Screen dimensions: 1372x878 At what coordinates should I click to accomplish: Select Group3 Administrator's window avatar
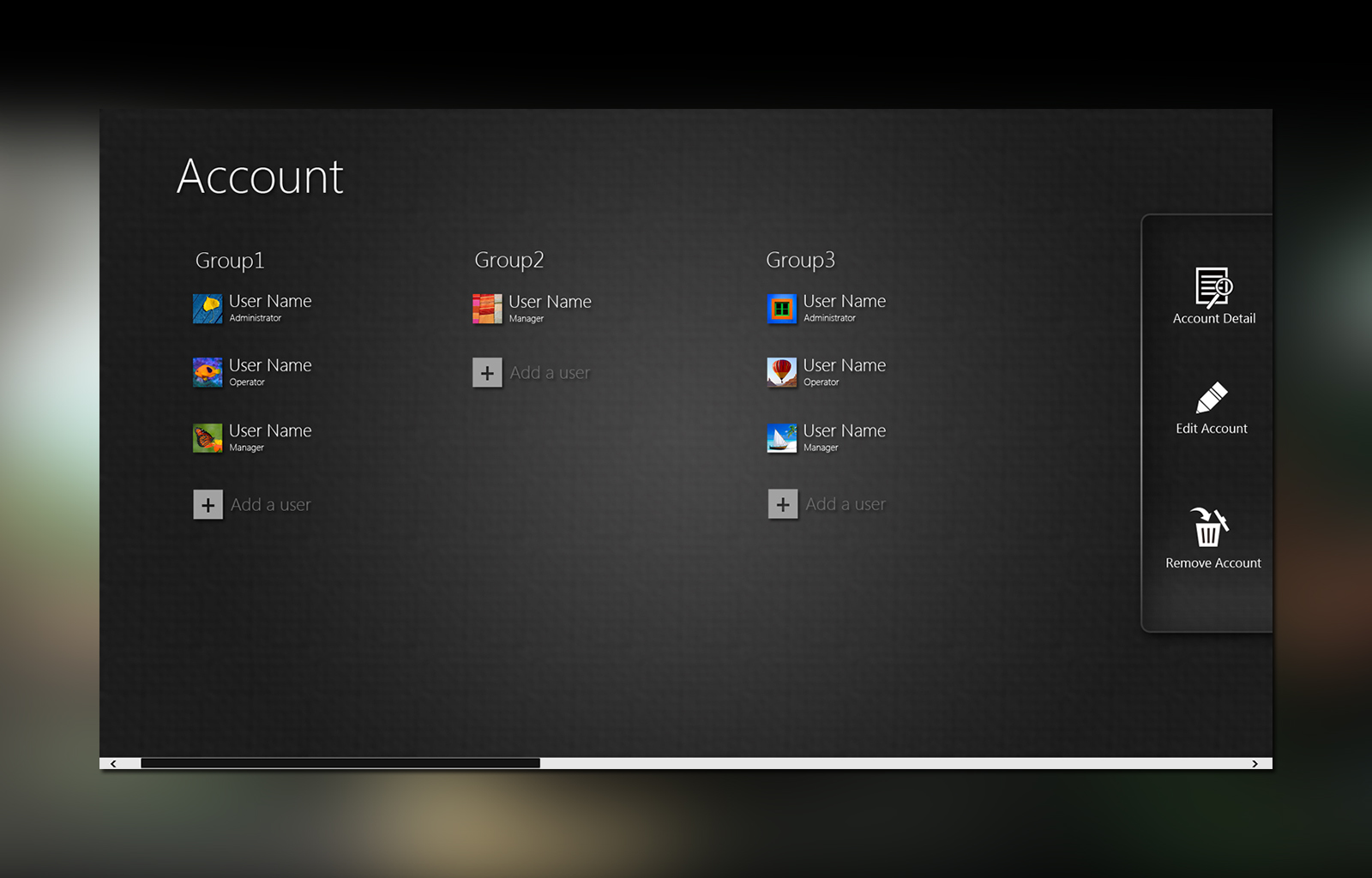(782, 309)
